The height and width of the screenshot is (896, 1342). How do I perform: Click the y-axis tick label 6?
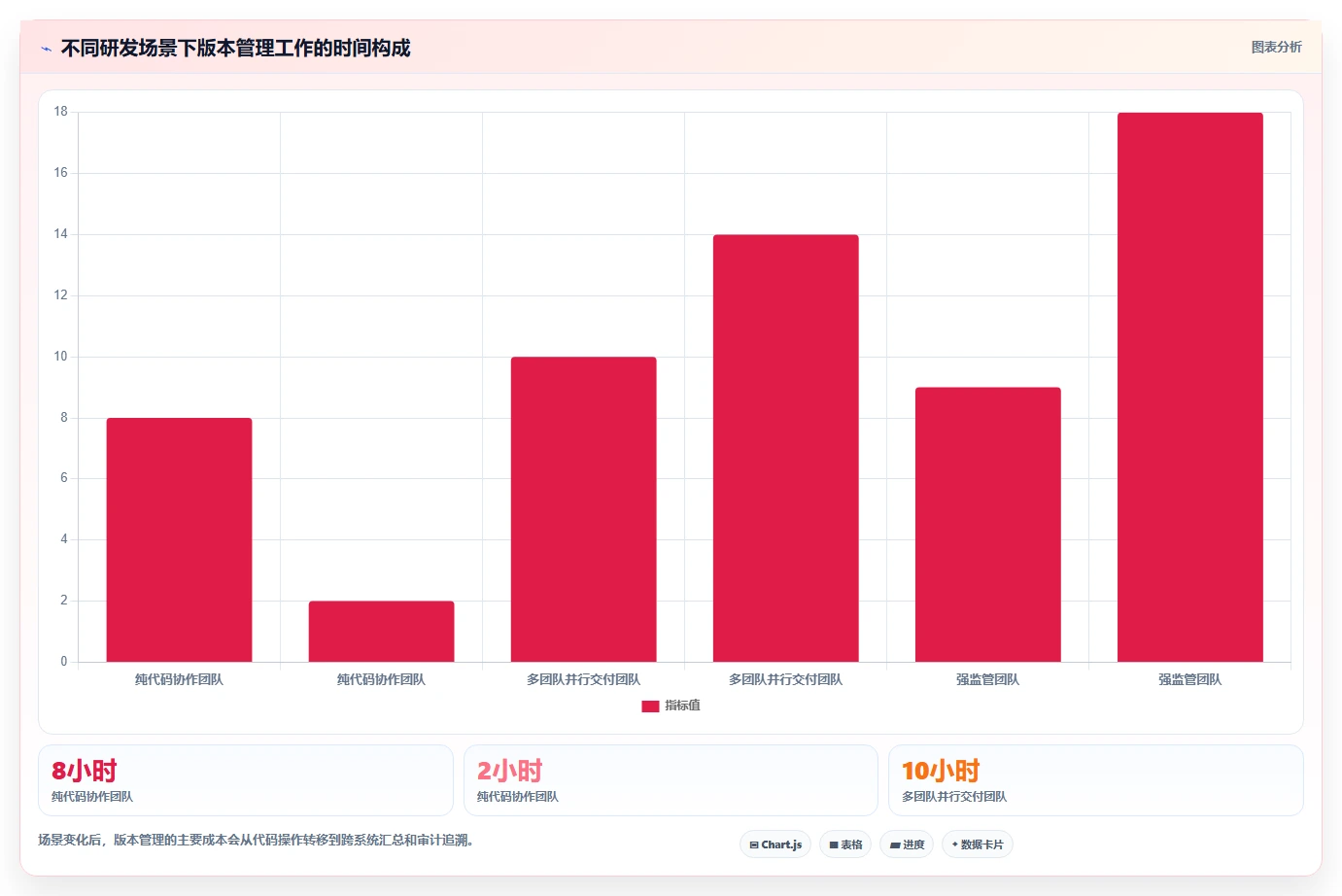64,478
